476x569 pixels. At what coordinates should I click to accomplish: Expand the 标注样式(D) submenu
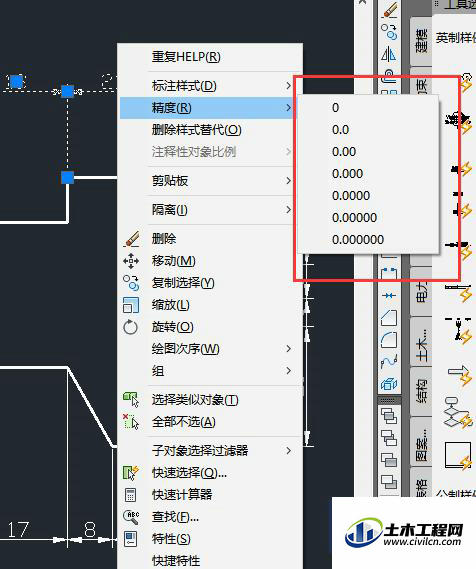[211, 86]
